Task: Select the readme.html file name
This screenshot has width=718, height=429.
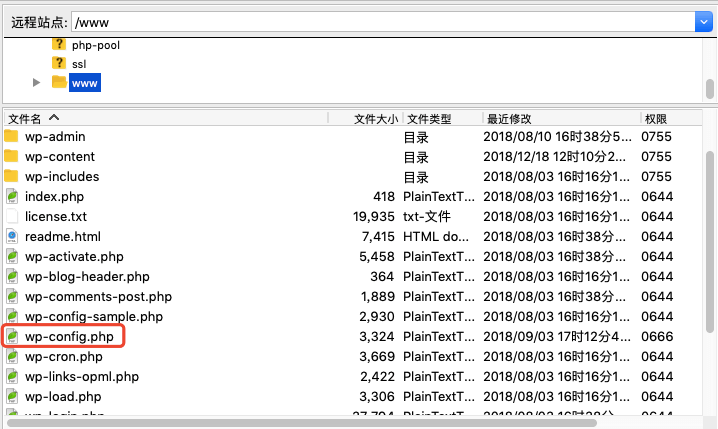Action: [63, 237]
